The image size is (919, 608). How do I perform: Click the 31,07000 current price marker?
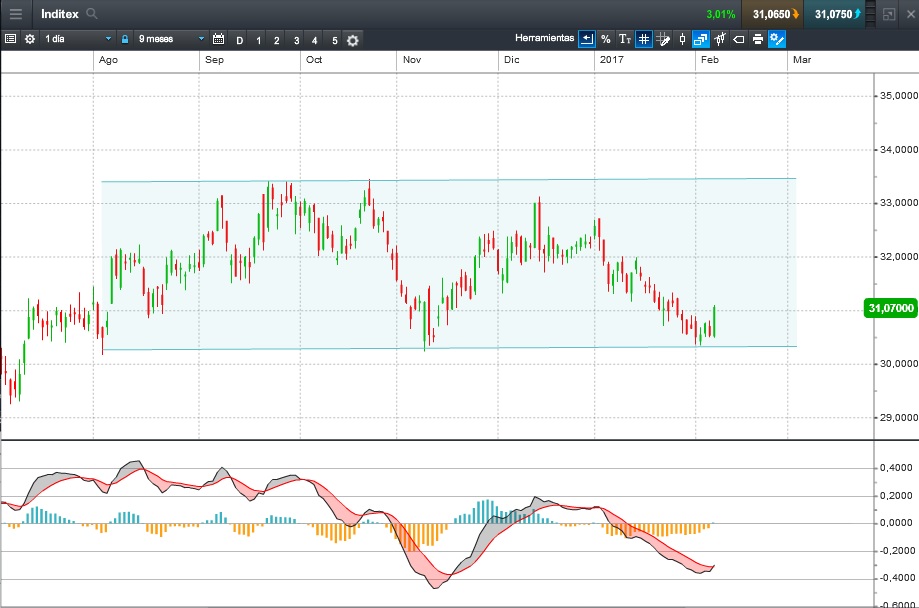coord(889,309)
